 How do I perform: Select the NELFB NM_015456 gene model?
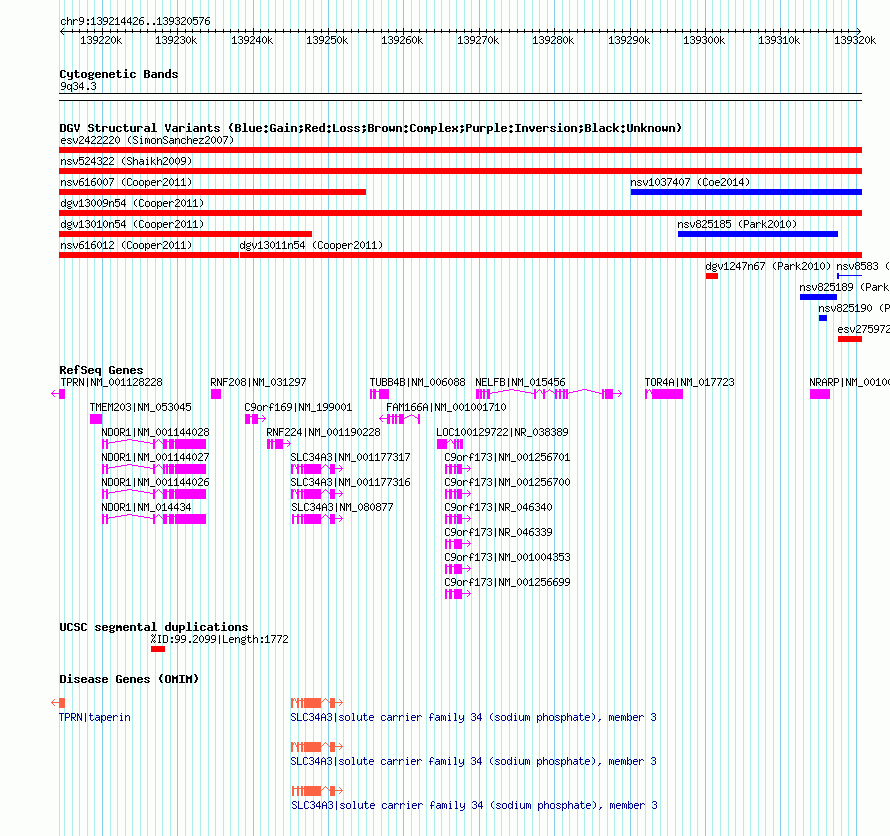point(549,394)
